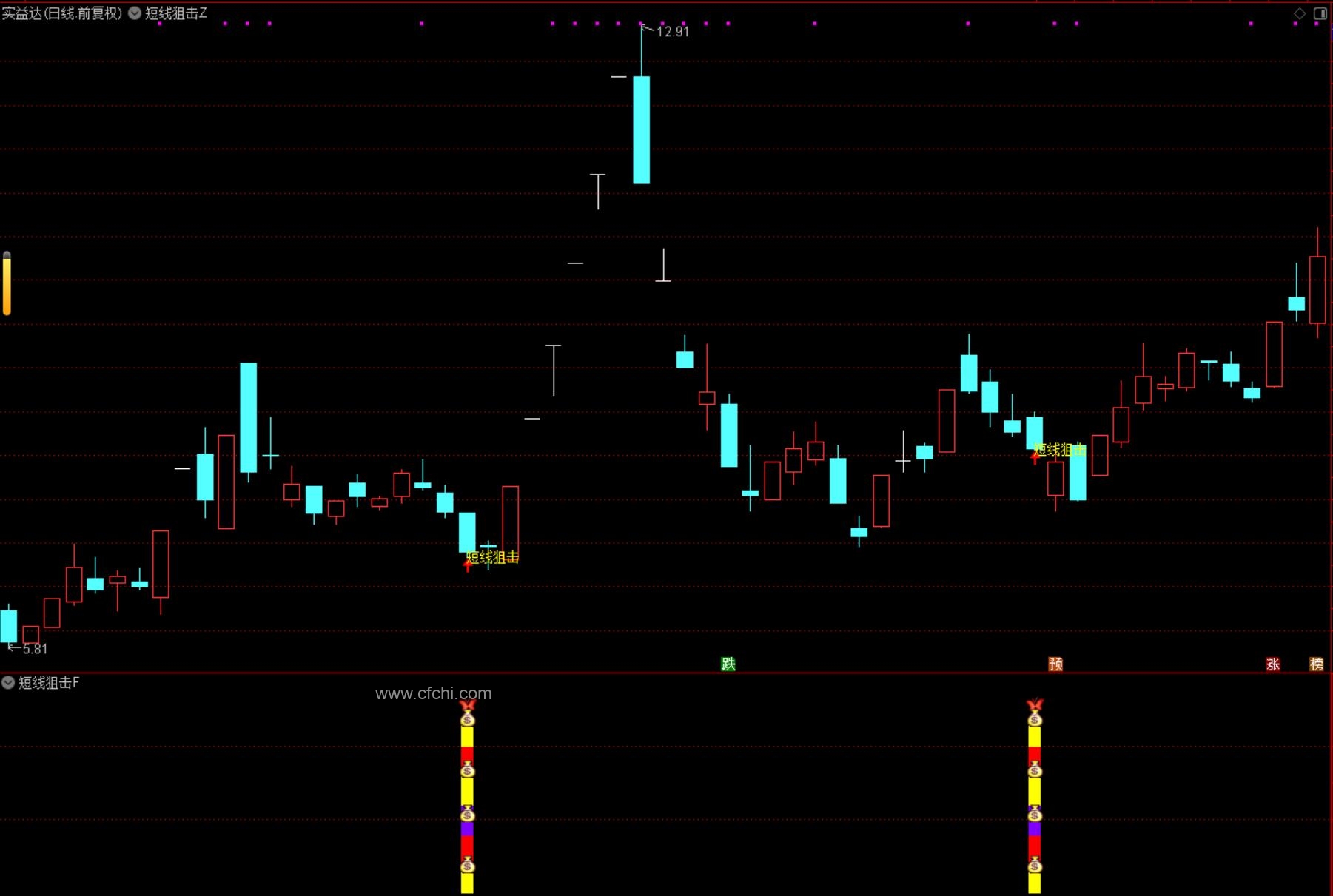This screenshot has height=896, width=1333.
Task: Click the diamond icon at chart top-right
Action: point(1300,13)
